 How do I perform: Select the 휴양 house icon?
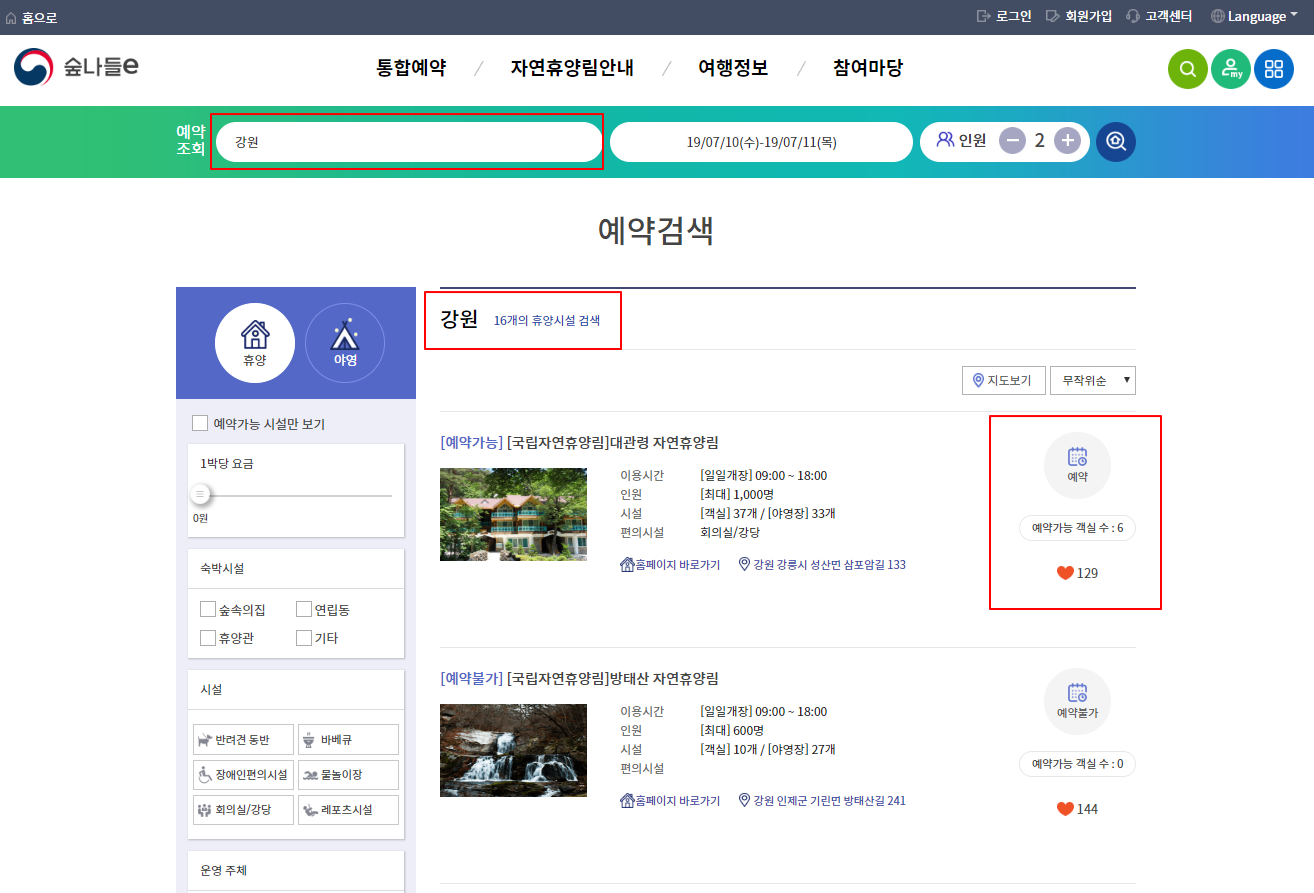255,343
